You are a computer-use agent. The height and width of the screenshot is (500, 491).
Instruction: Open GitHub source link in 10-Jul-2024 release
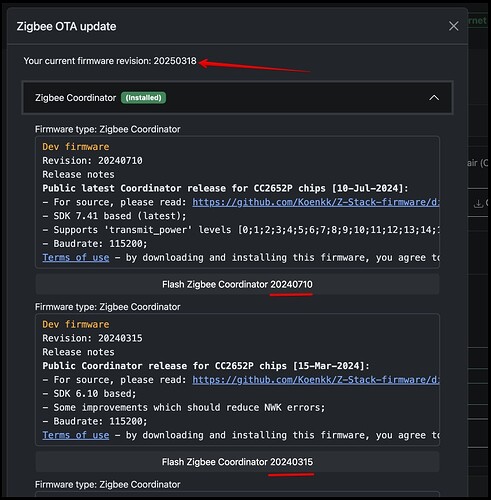click(x=316, y=202)
